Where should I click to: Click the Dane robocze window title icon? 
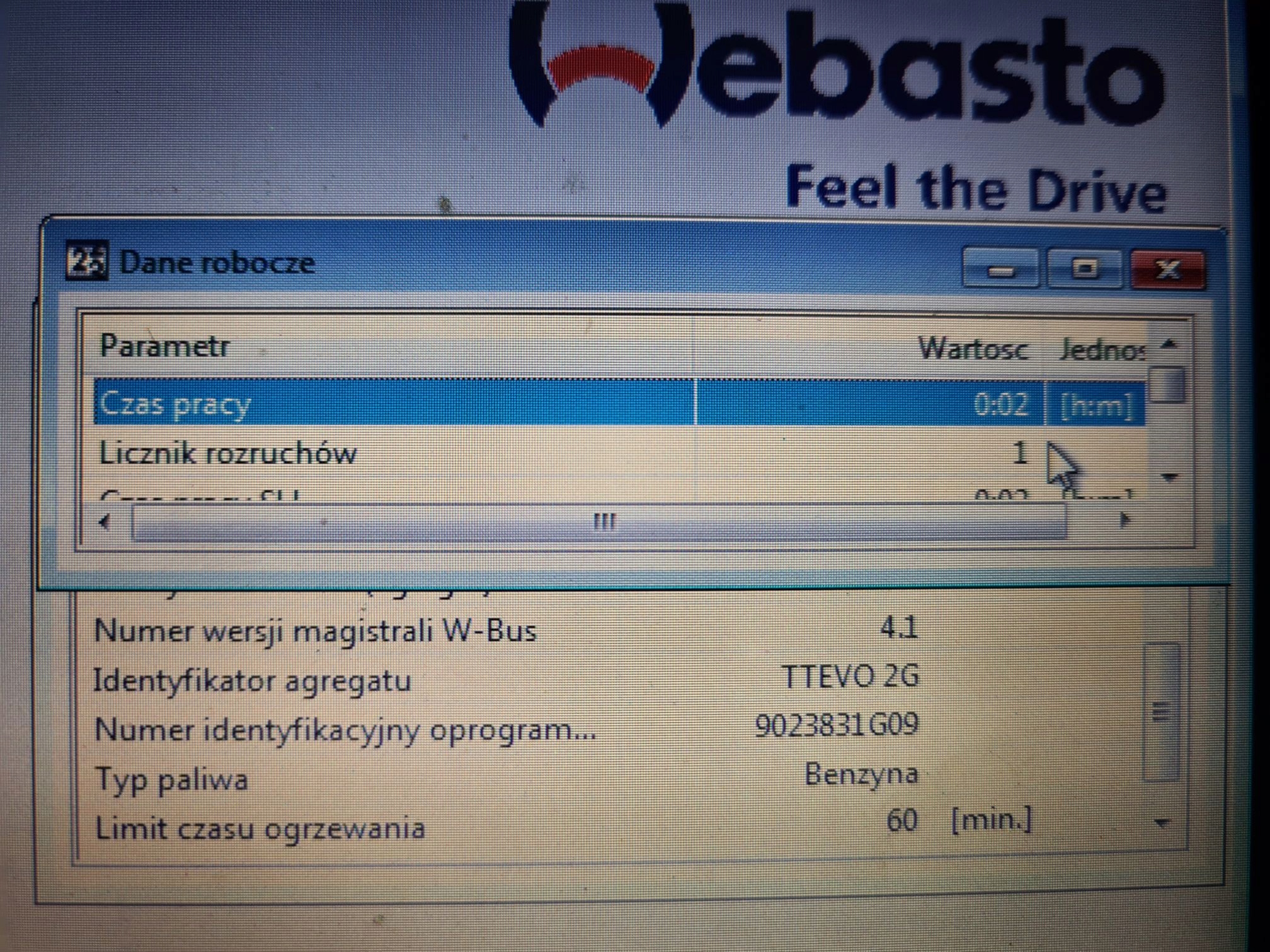pos(86,261)
